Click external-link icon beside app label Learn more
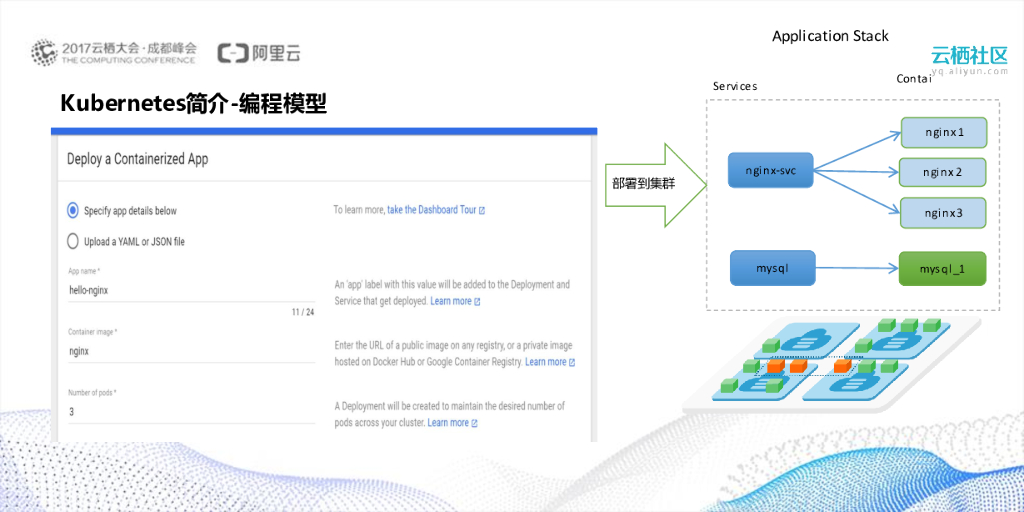Viewport: 1024px width, 512px height. point(477,302)
